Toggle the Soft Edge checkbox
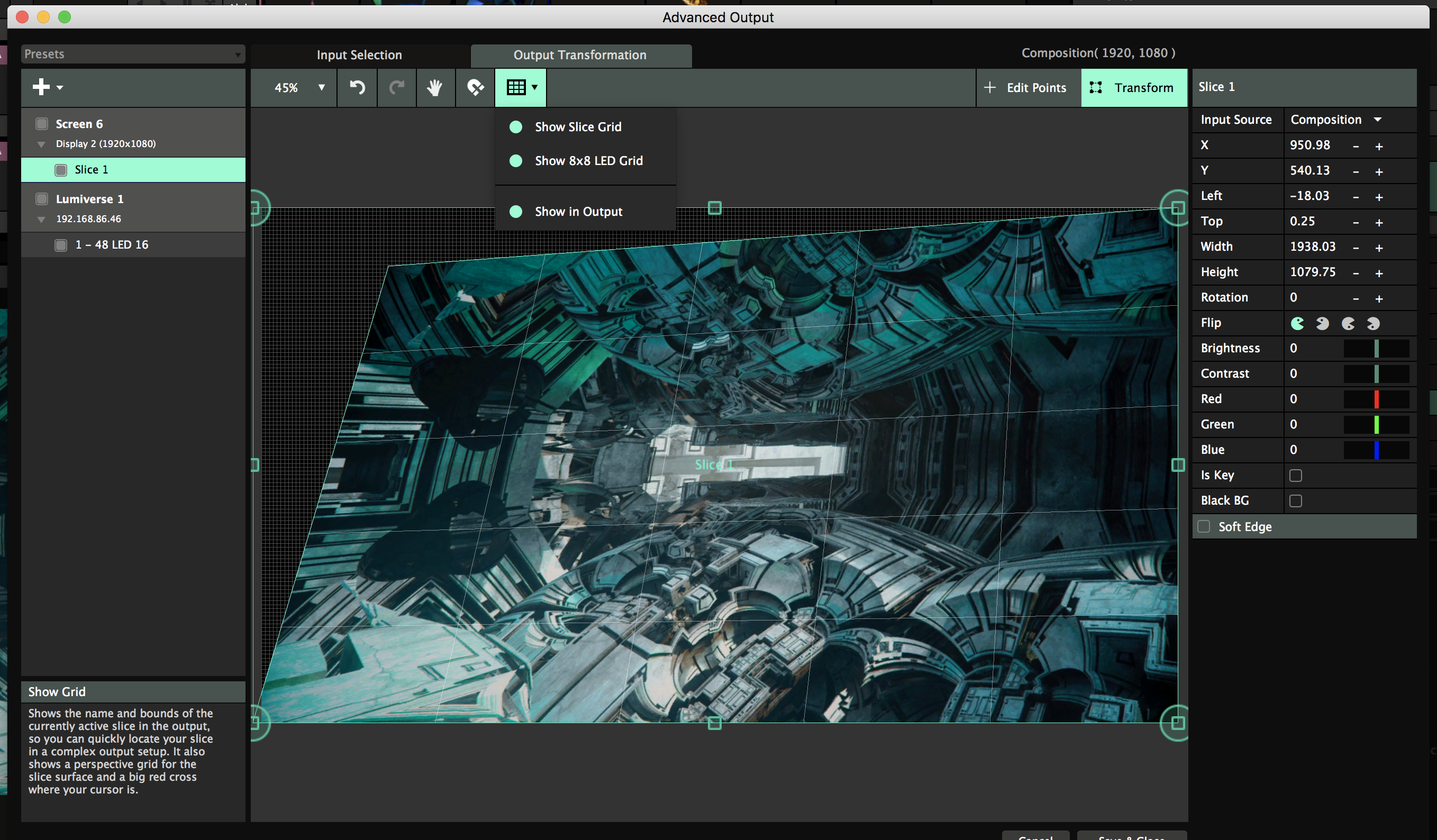The image size is (1437, 840). (x=1204, y=526)
